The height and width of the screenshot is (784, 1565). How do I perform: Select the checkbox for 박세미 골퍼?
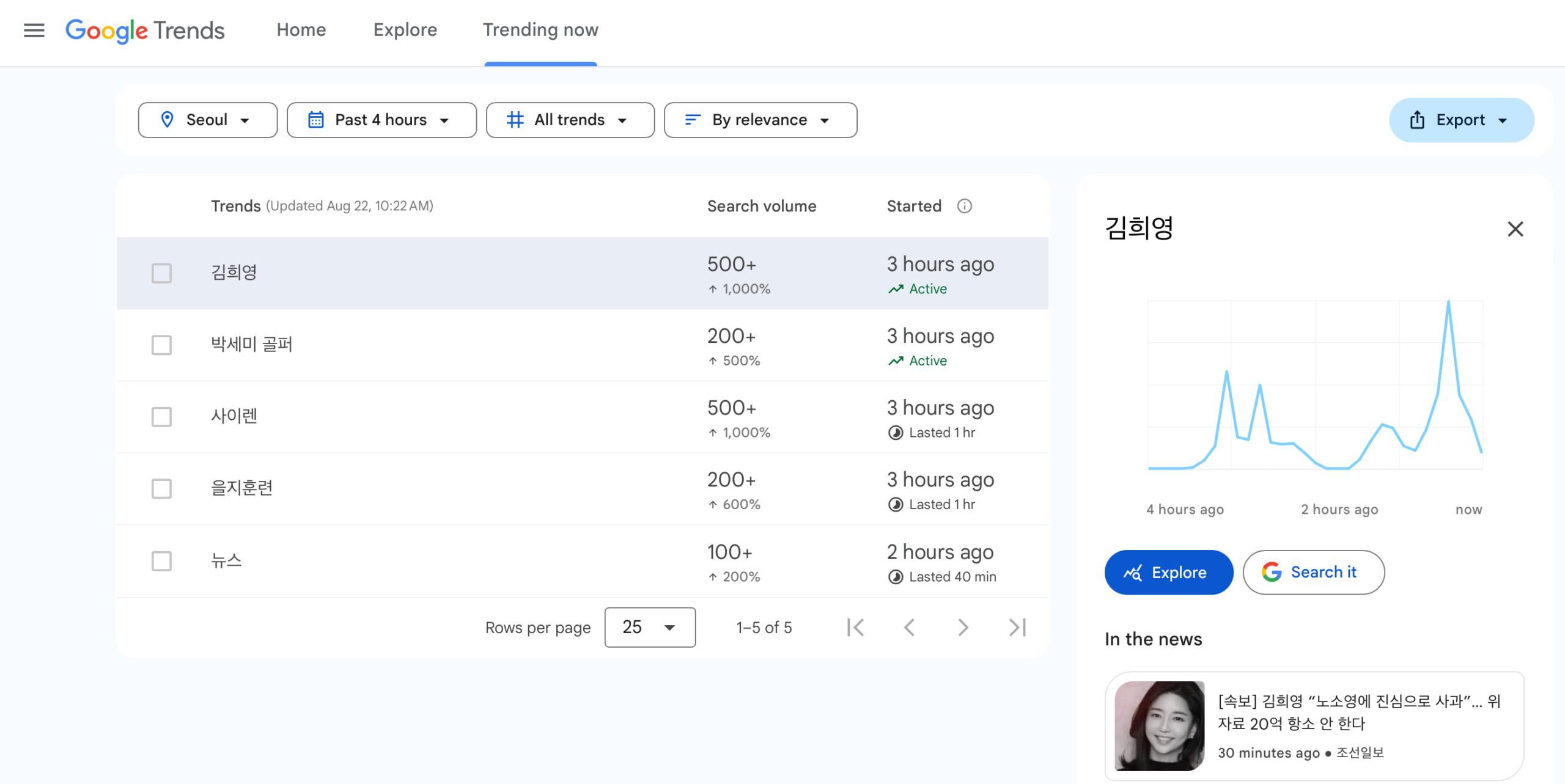161,345
